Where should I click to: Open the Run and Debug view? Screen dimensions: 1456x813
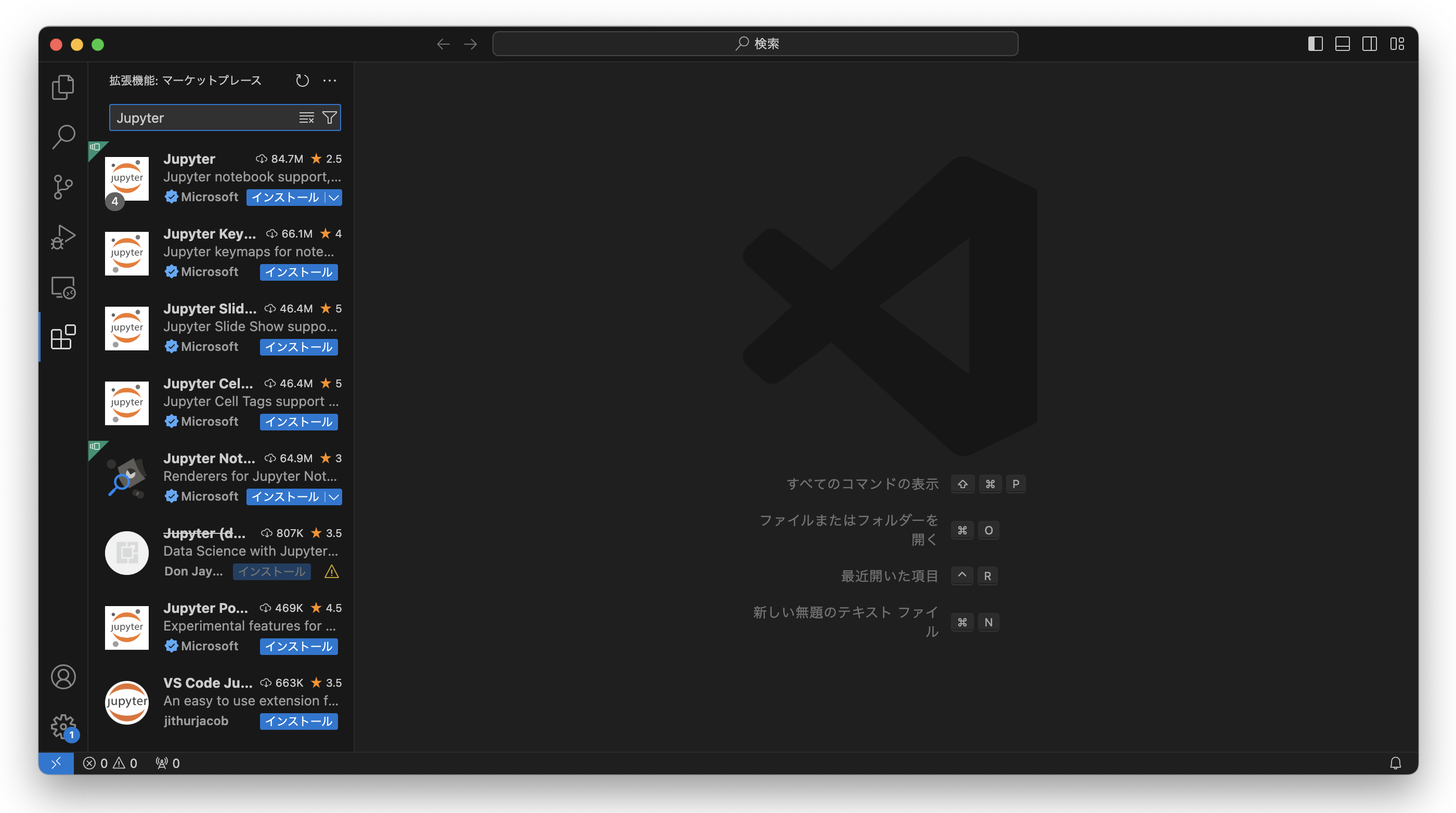pyautogui.click(x=63, y=237)
